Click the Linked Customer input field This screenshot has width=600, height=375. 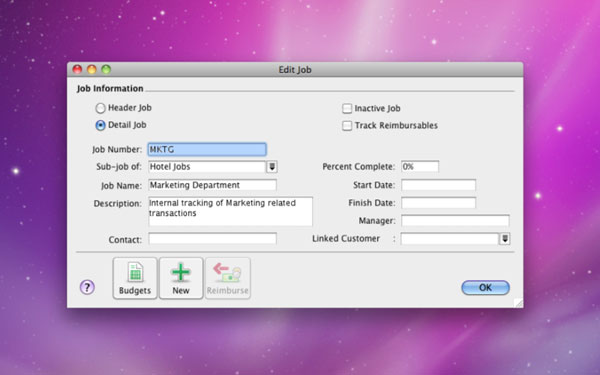pyautogui.click(x=450, y=239)
